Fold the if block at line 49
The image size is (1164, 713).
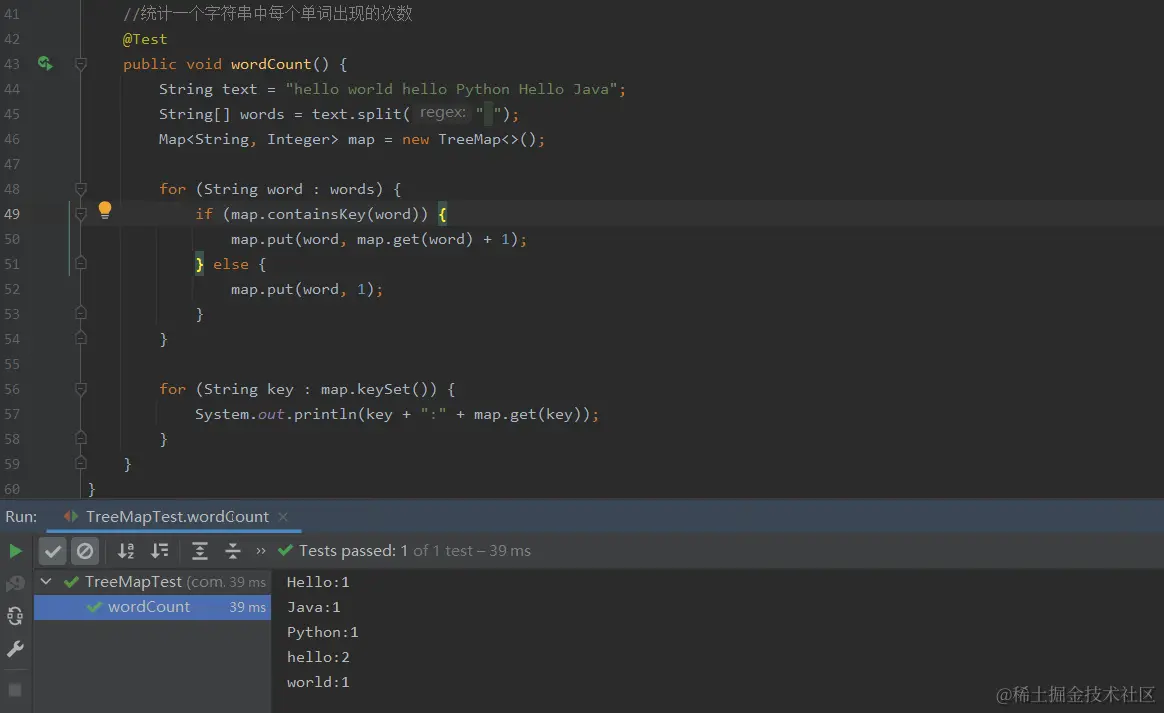tap(81, 214)
